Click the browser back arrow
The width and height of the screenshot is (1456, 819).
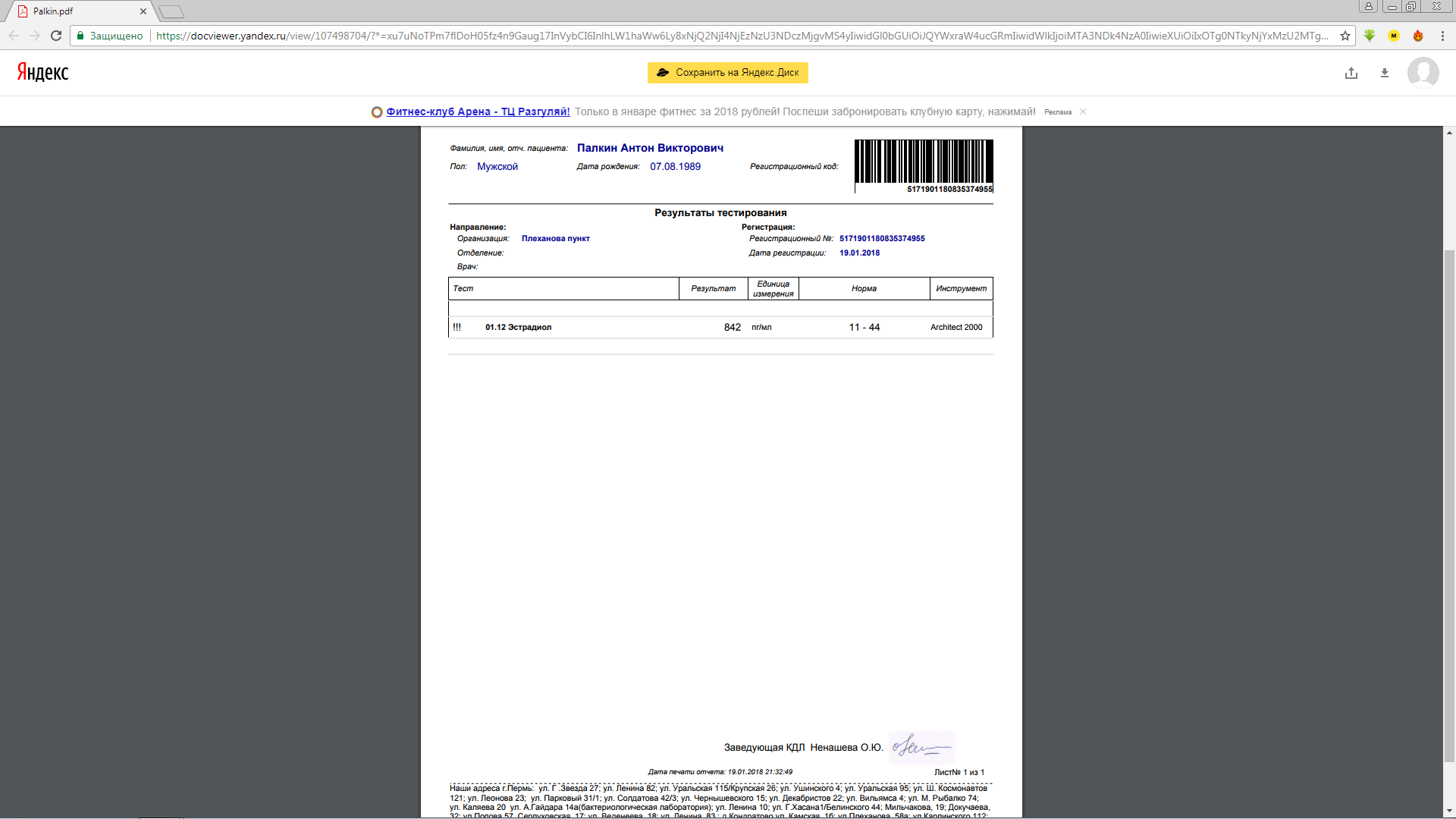coord(14,36)
